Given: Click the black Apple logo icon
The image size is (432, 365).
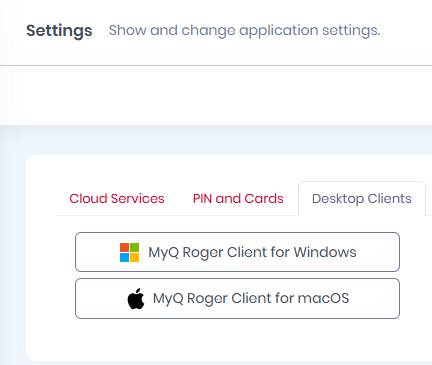Looking at the screenshot, I should click(x=136, y=299).
